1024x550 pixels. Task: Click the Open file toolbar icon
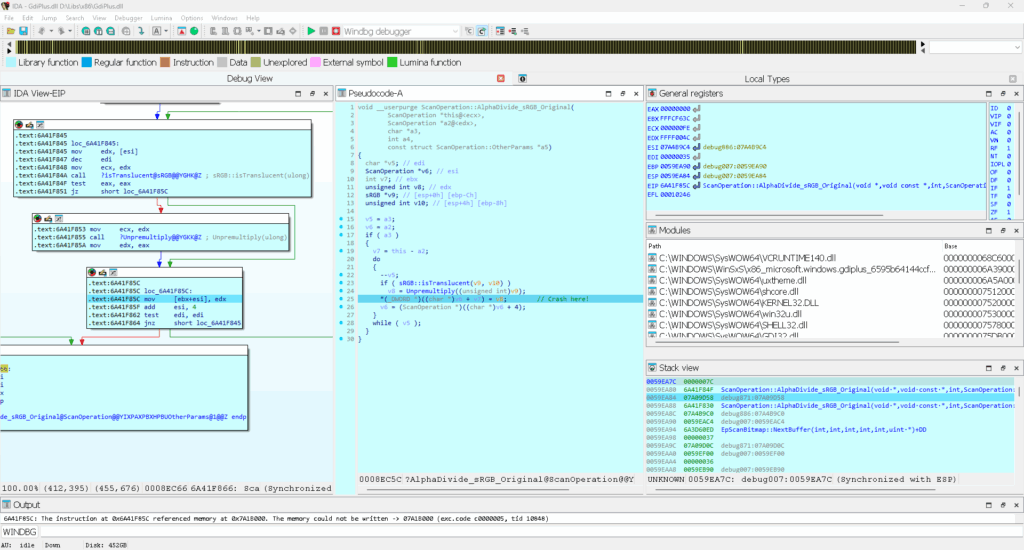point(10,32)
